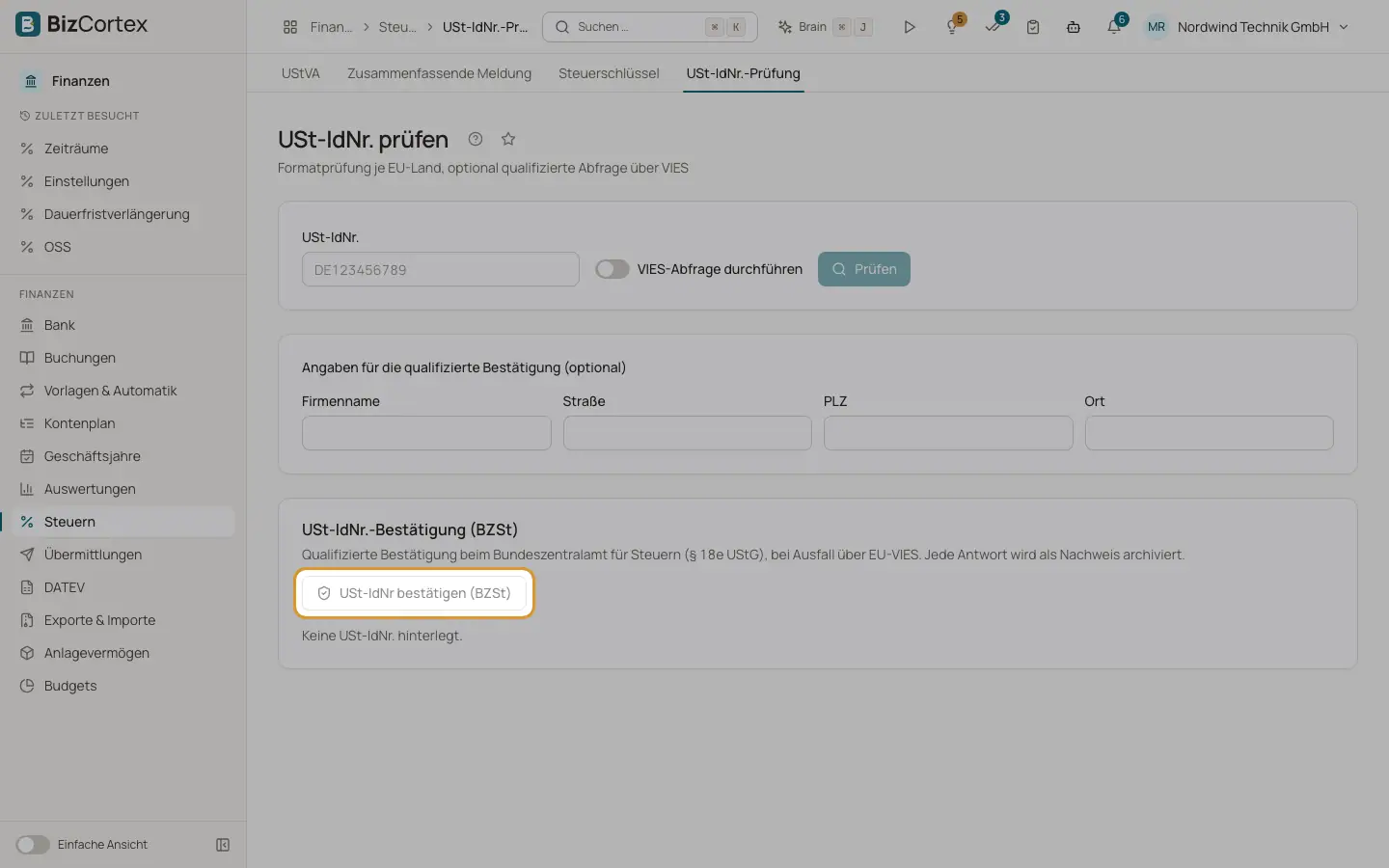1389x868 pixels.
Task: Open the Brain assistant button
Action: (826, 27)
